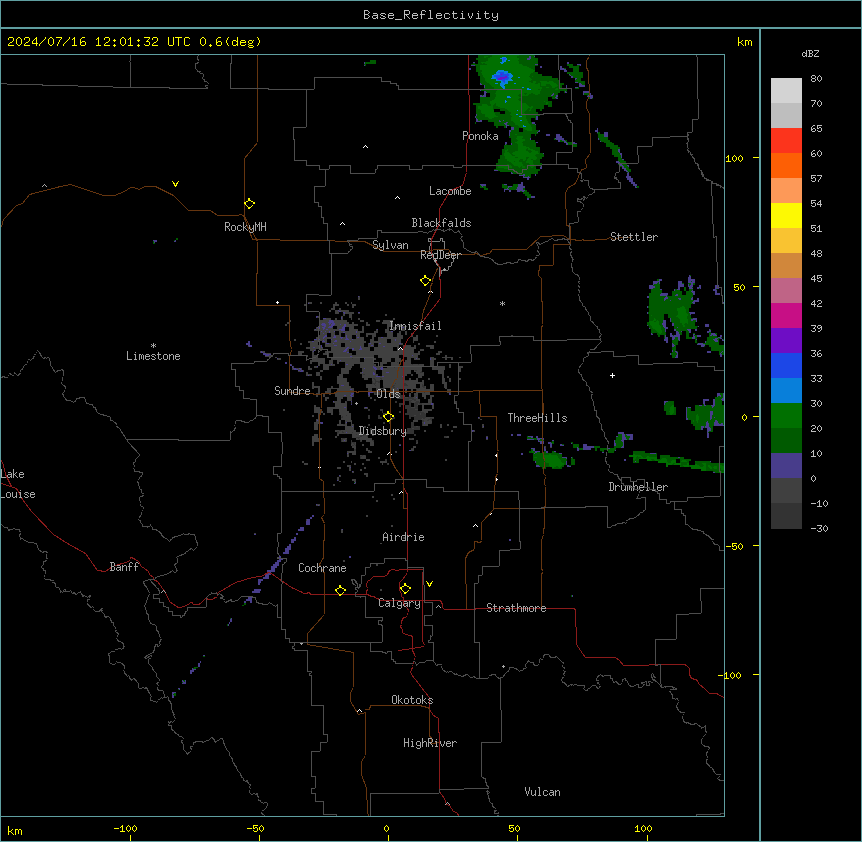862x842 pixels.
Task: Click the ThreeHills label
Action: [x=537, y=418]
